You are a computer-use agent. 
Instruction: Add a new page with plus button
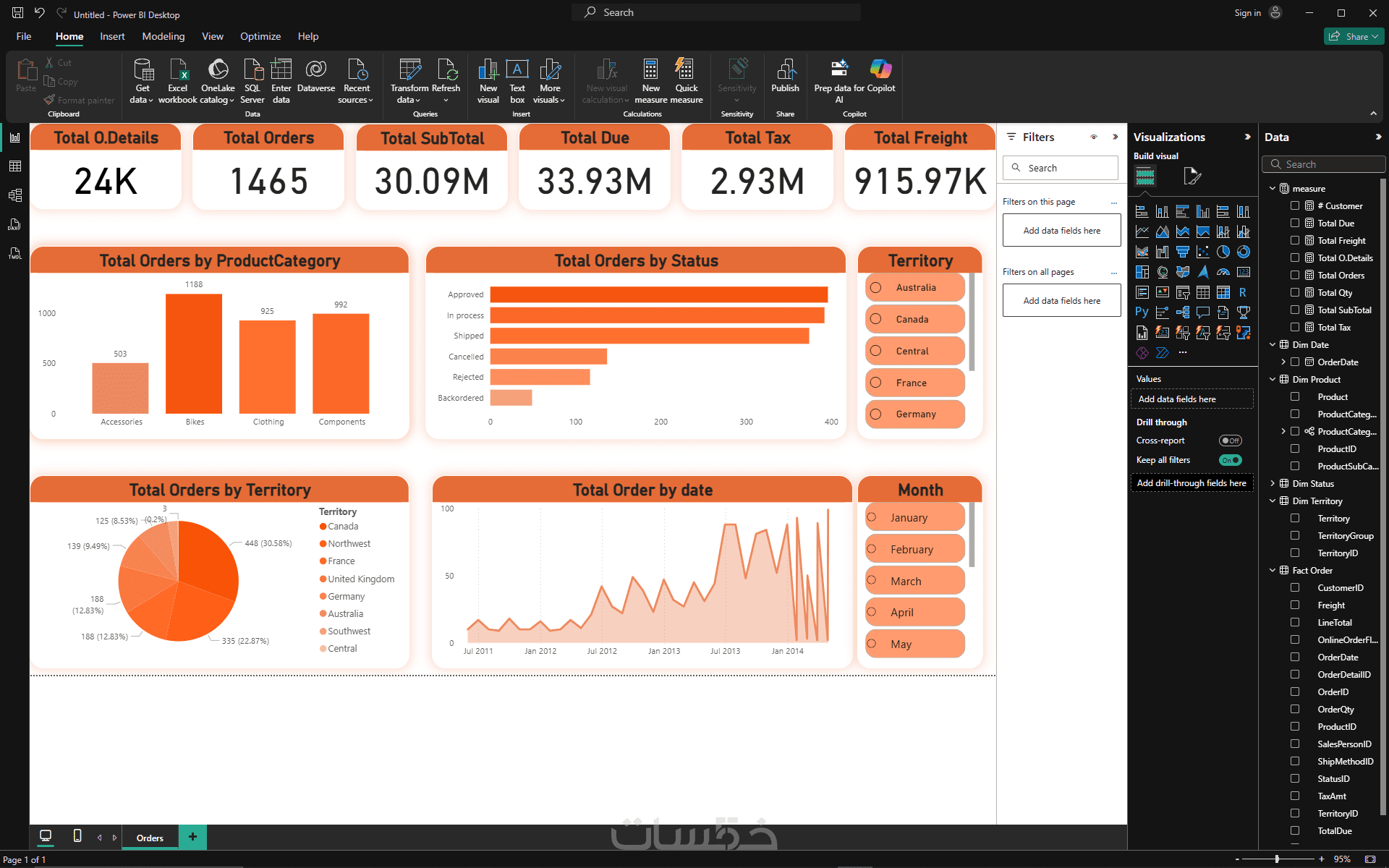pyautogui.click(x=192, y=837)
